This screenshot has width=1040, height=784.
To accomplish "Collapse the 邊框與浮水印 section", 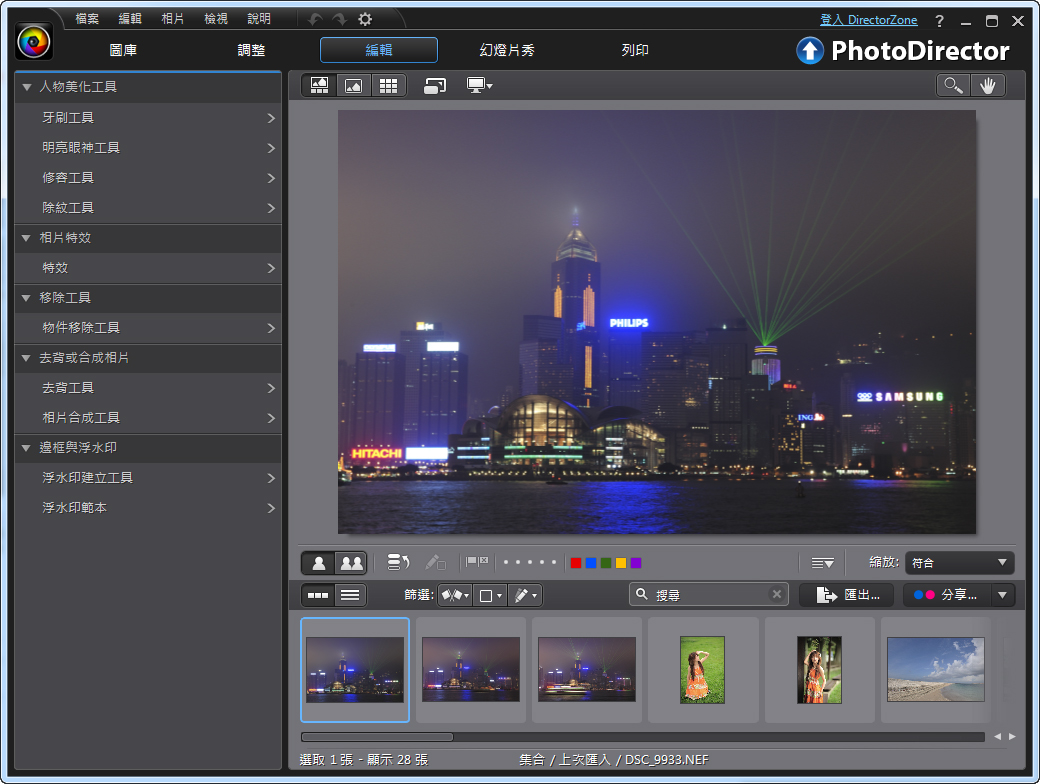I will (27, 448).
